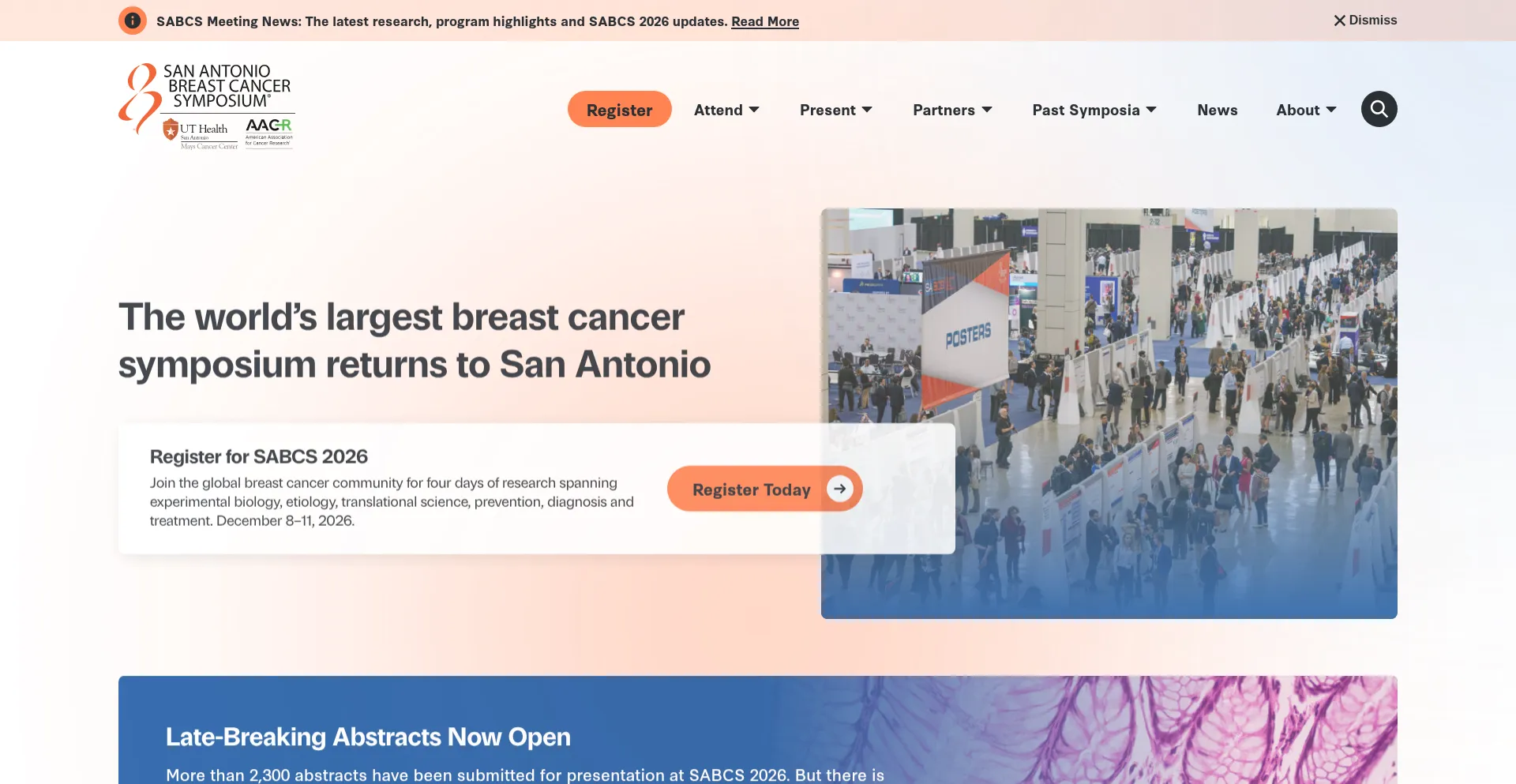This screenshot has width=1516, height=784.
Task: Open the Partners menu
Action: [x=952, y=110]
